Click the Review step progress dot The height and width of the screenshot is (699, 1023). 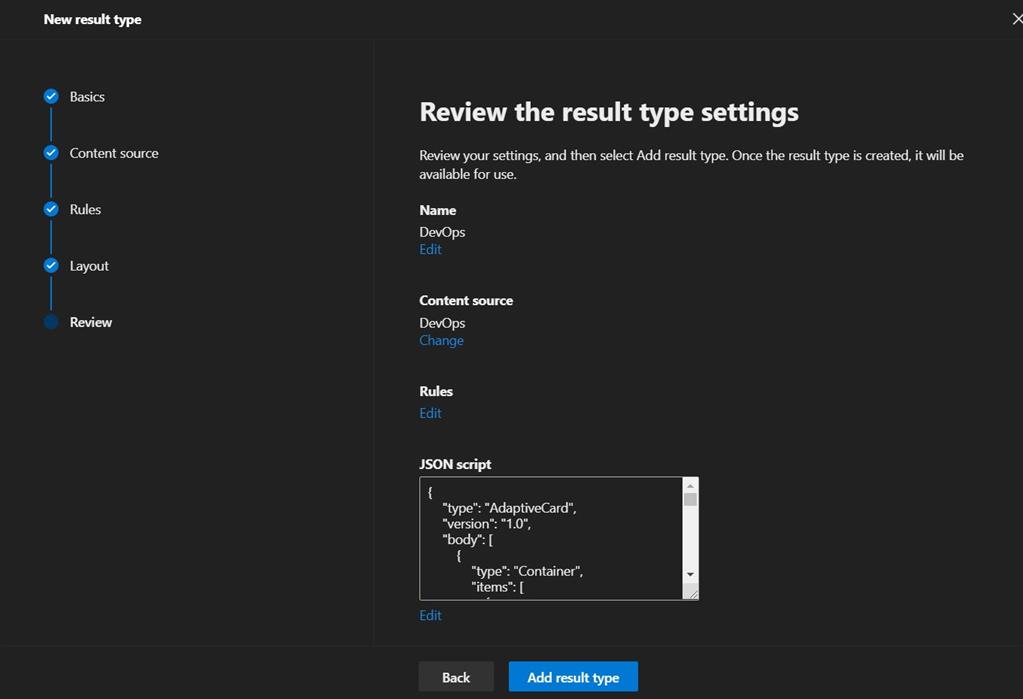(50, 321)
